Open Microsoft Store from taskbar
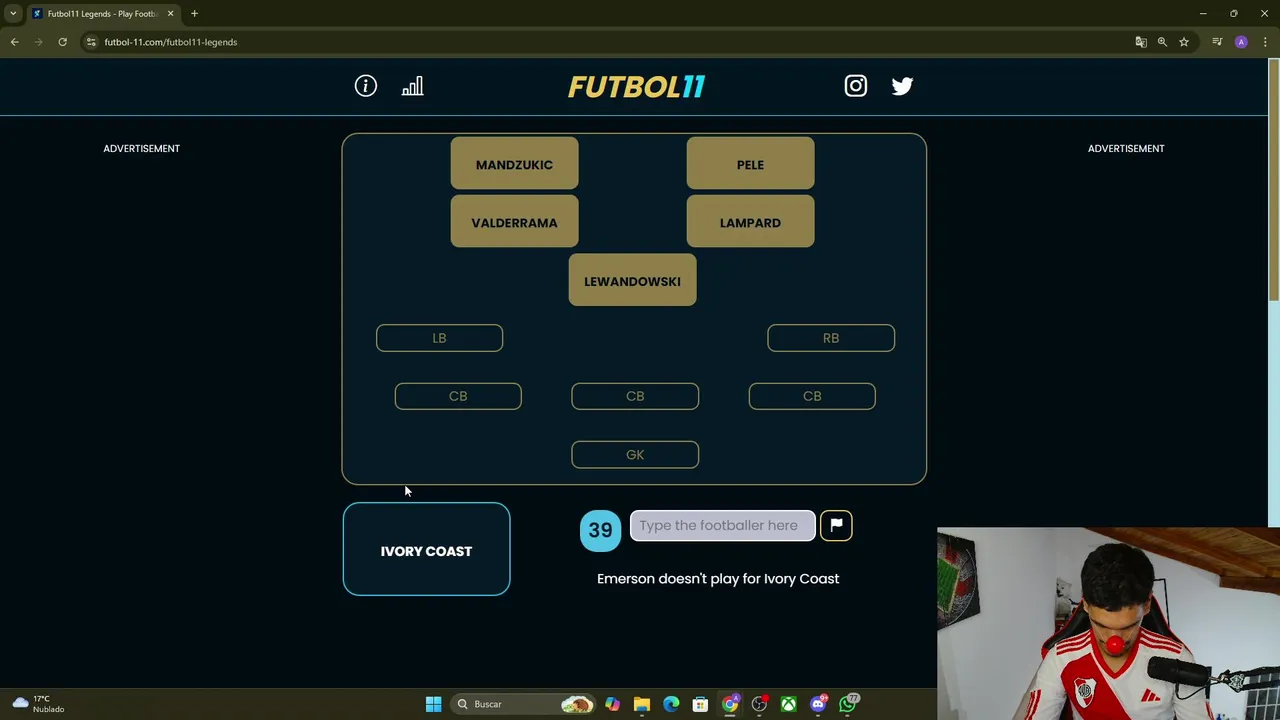The height and width of the screenshot is (720, 1280). [x=700, y=704]
